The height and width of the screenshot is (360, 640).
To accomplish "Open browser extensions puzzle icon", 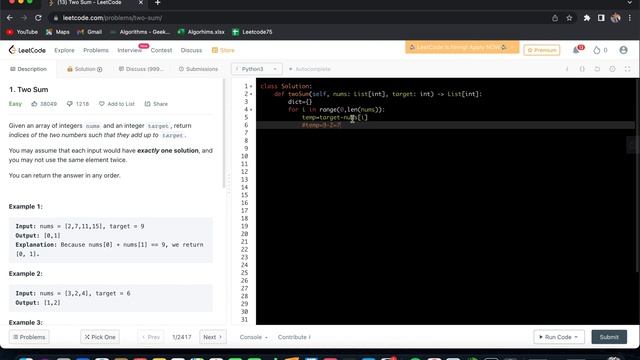I will pyautogui.click(x=587, y=18).
